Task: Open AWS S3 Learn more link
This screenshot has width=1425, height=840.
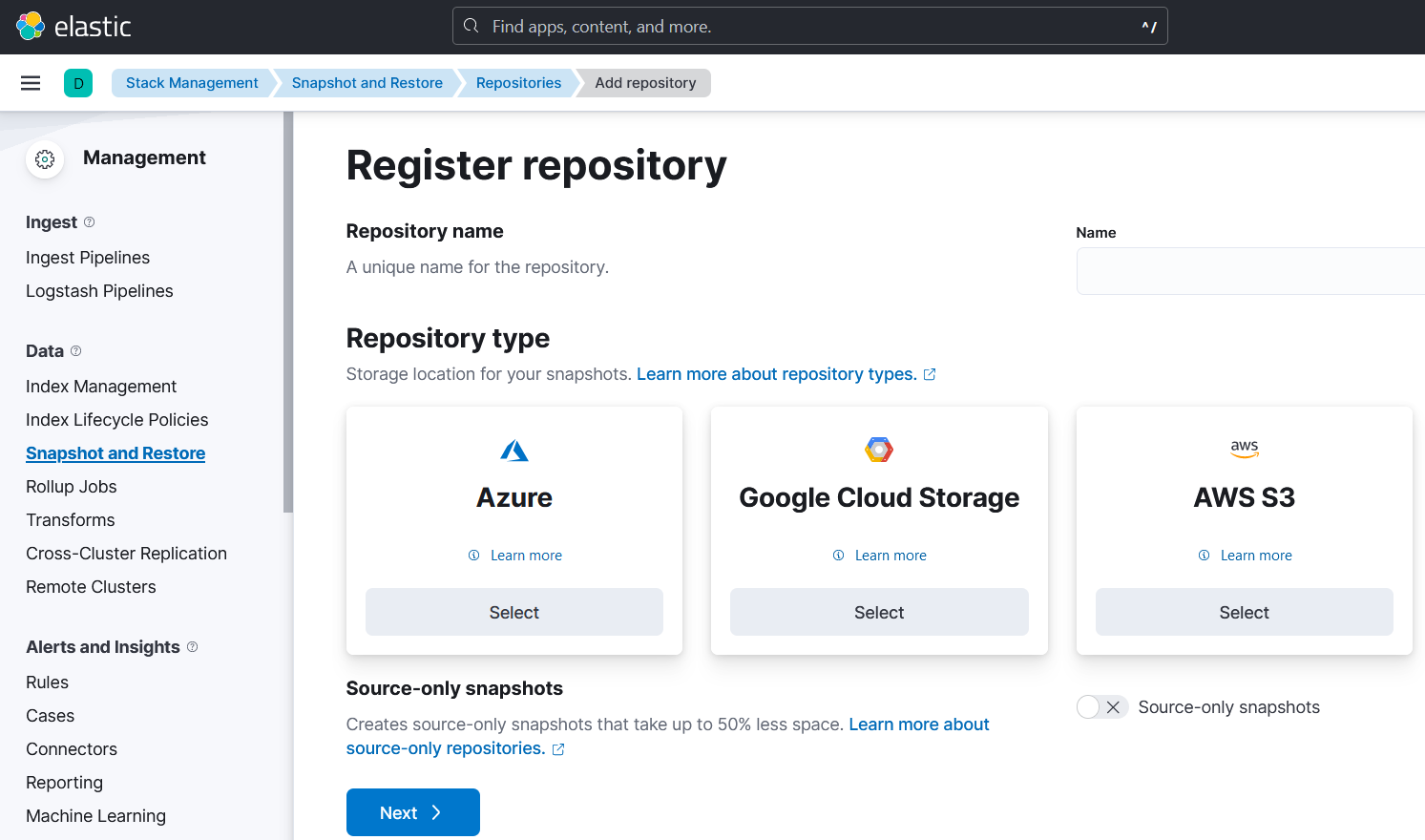Action: [1256, 556]
